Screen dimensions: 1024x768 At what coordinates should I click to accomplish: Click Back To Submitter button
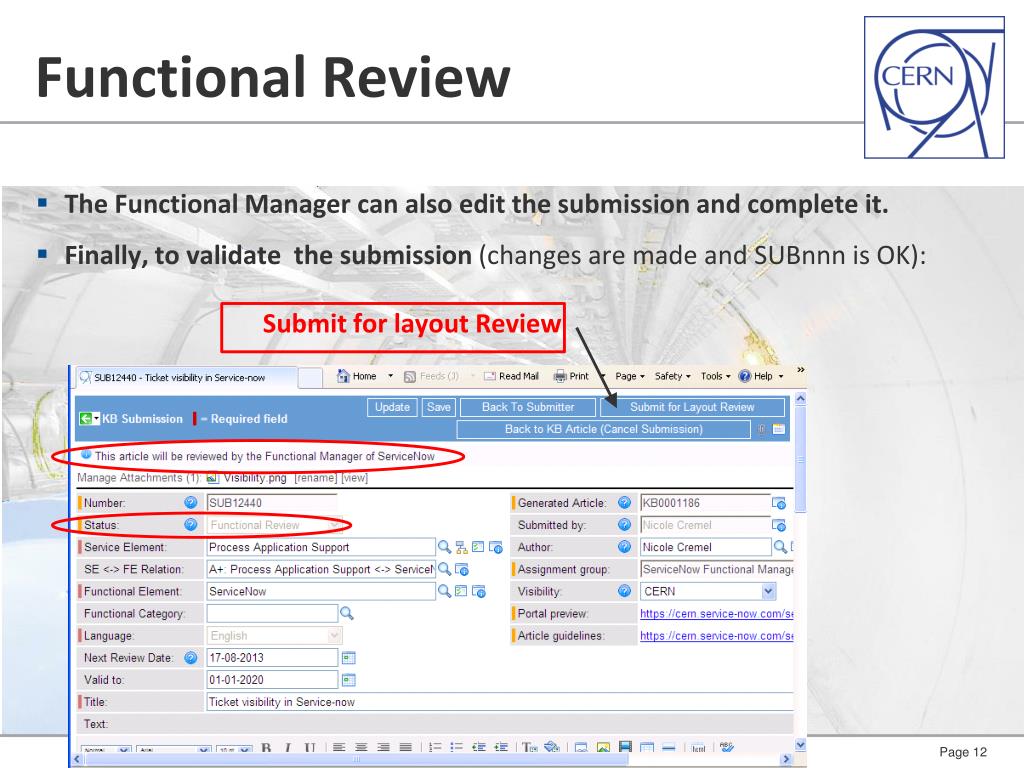[x=528, y=407]
